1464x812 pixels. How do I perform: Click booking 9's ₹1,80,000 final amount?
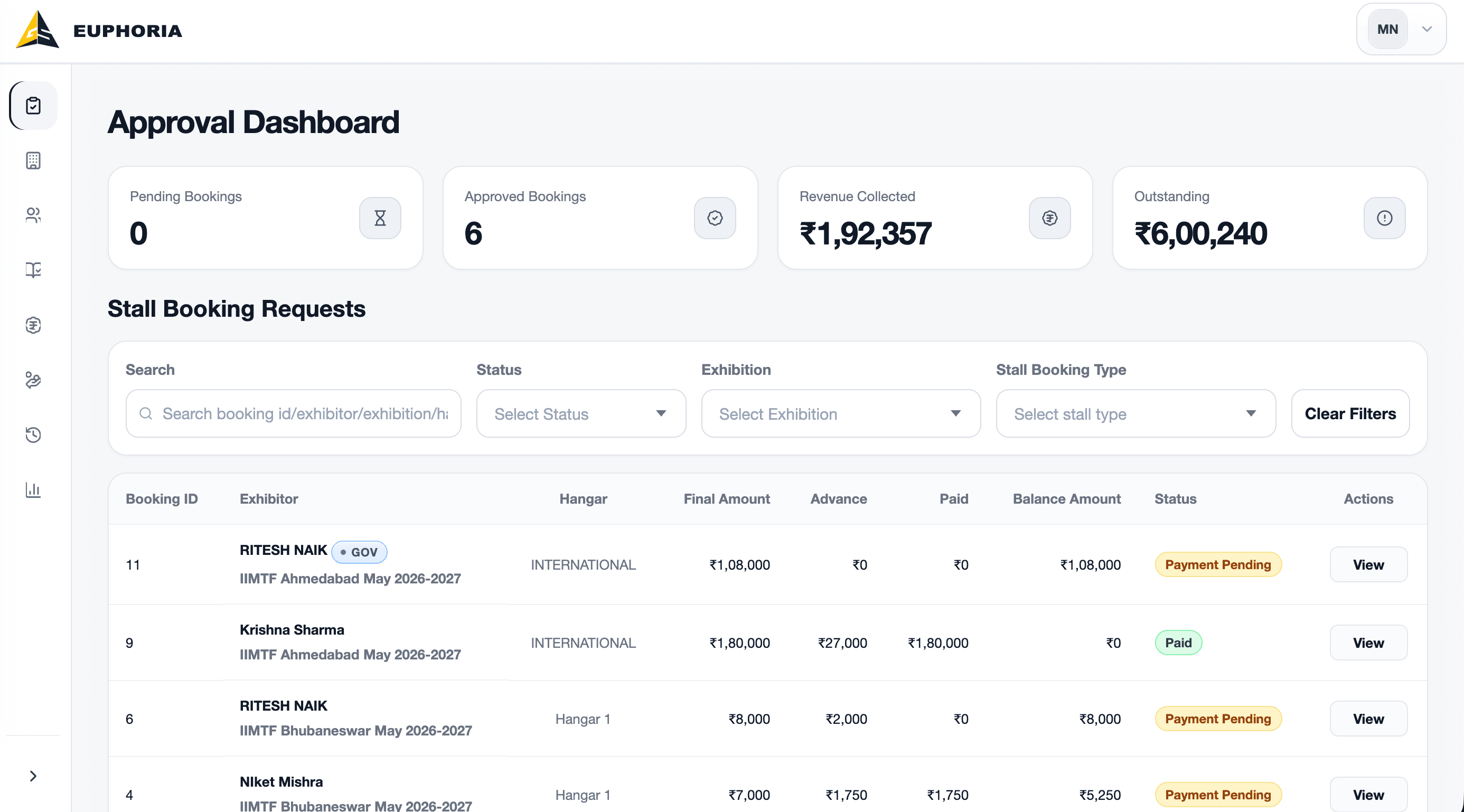[739, 643]
